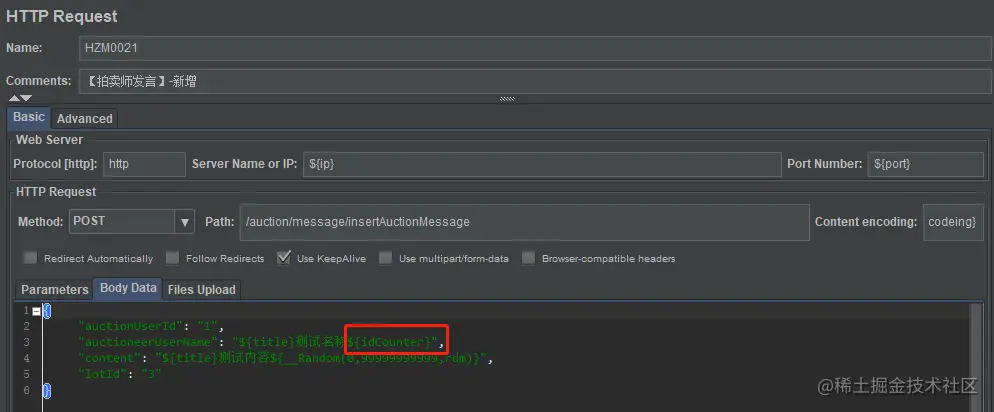
Task: Click the "auctioneerUserName" key text
Action: click(150, 342)
